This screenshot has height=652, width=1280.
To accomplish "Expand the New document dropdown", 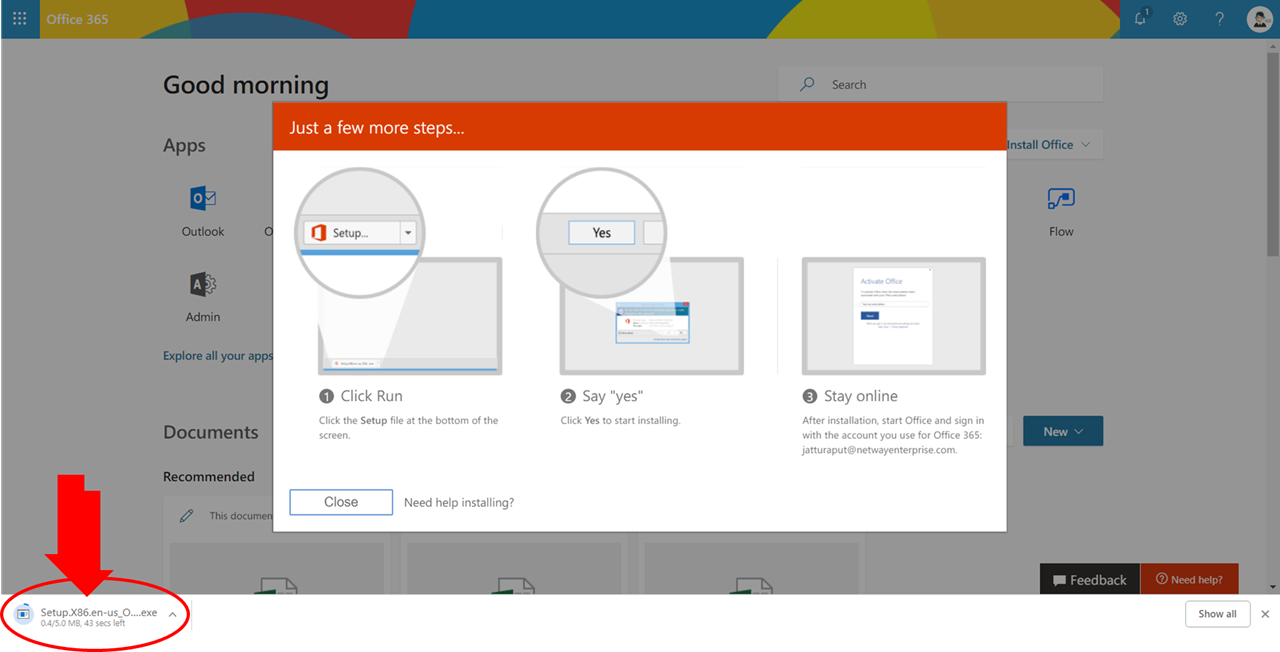I will 1063,431.
